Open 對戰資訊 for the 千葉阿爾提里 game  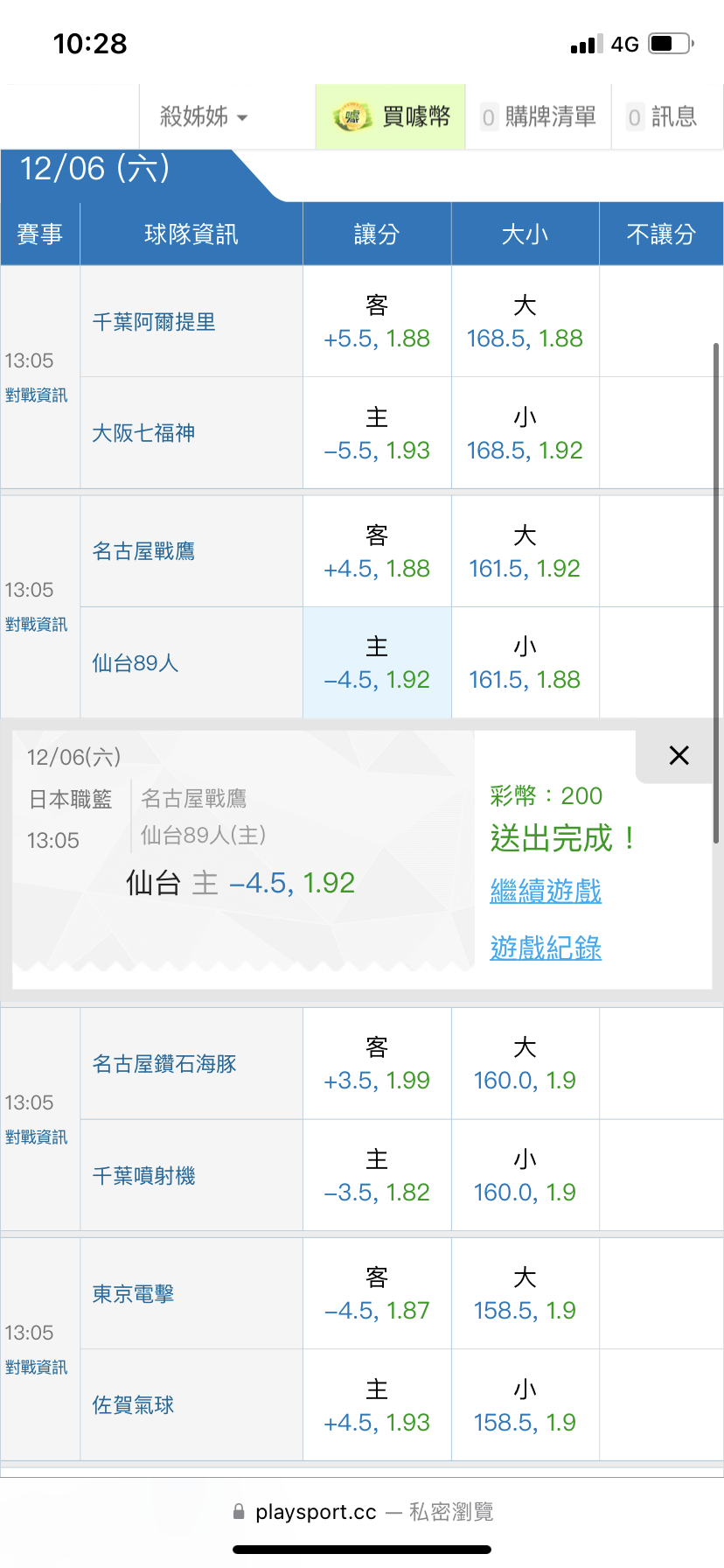click(x=36, y=395)
